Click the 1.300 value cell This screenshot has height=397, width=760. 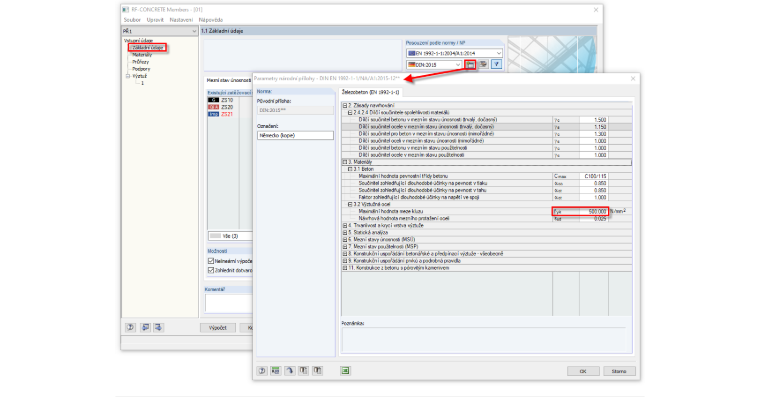coord(593,134)
